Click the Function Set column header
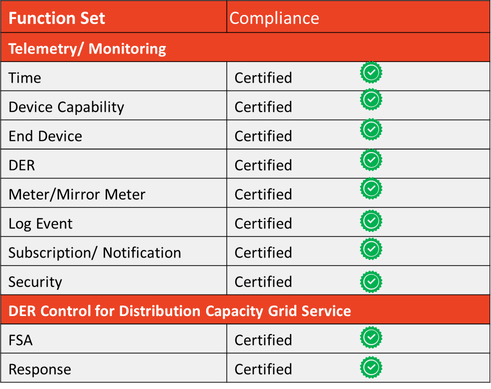 (x=57, y=18)
